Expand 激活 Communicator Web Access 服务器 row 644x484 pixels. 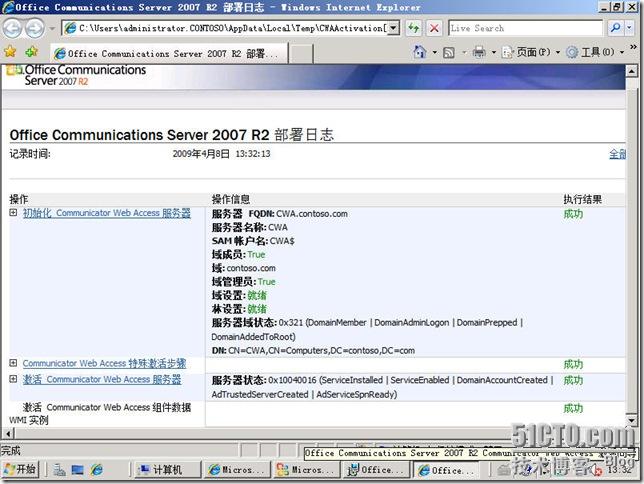click(13, 379)
